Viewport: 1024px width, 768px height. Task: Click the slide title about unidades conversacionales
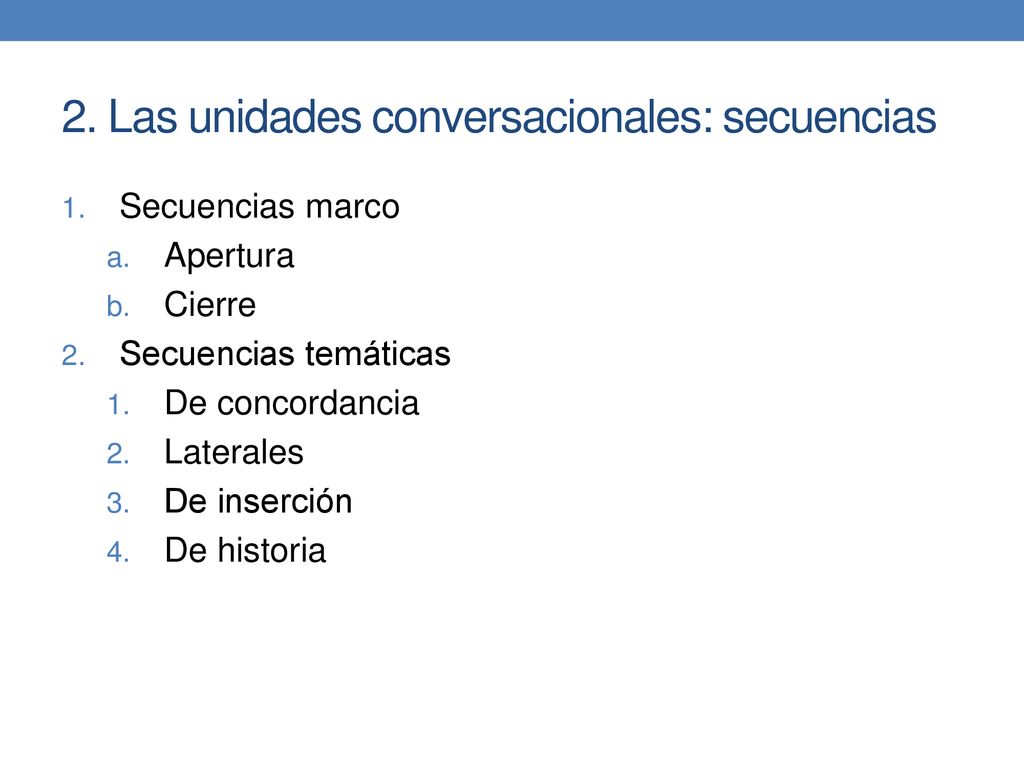point(499,118)
